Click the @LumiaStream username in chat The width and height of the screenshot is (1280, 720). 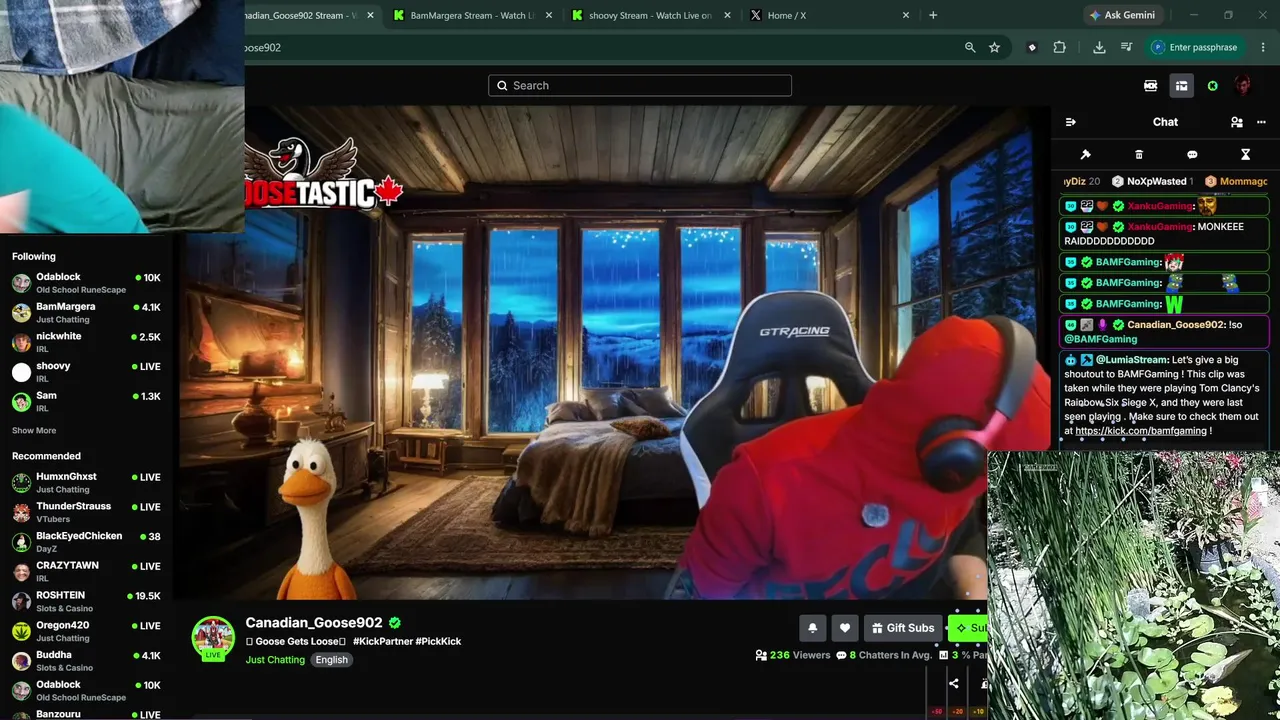pyautogui.click(x=1132, y=360)
